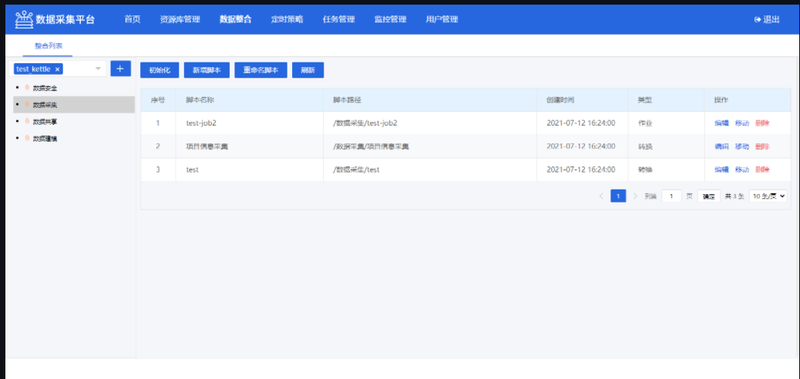
Task: Click the 退出 logout icon
Action: coord(757,19)
